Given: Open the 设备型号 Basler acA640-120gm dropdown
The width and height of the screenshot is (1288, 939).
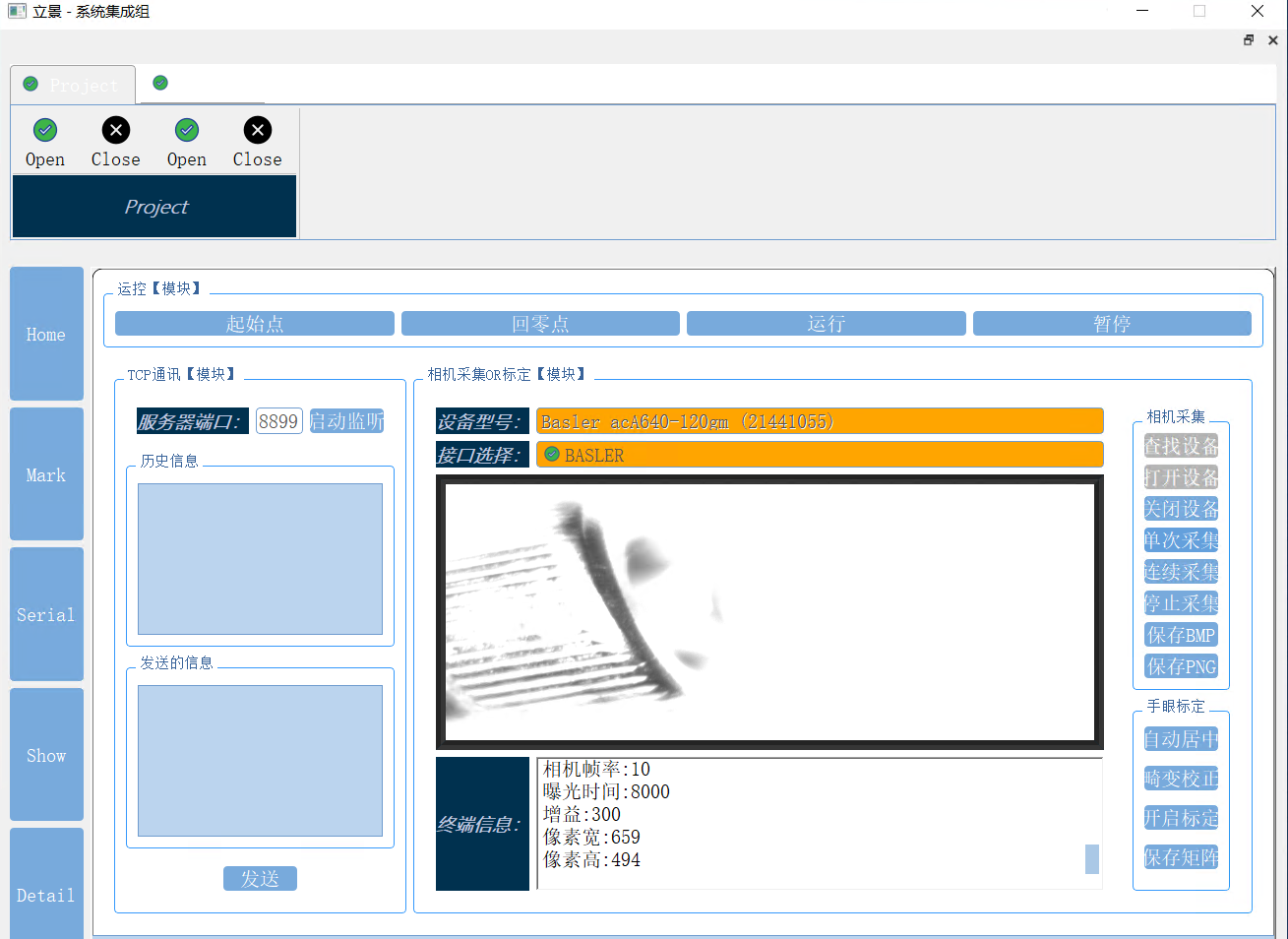Looking at the screenshot, I should [820, 421].
